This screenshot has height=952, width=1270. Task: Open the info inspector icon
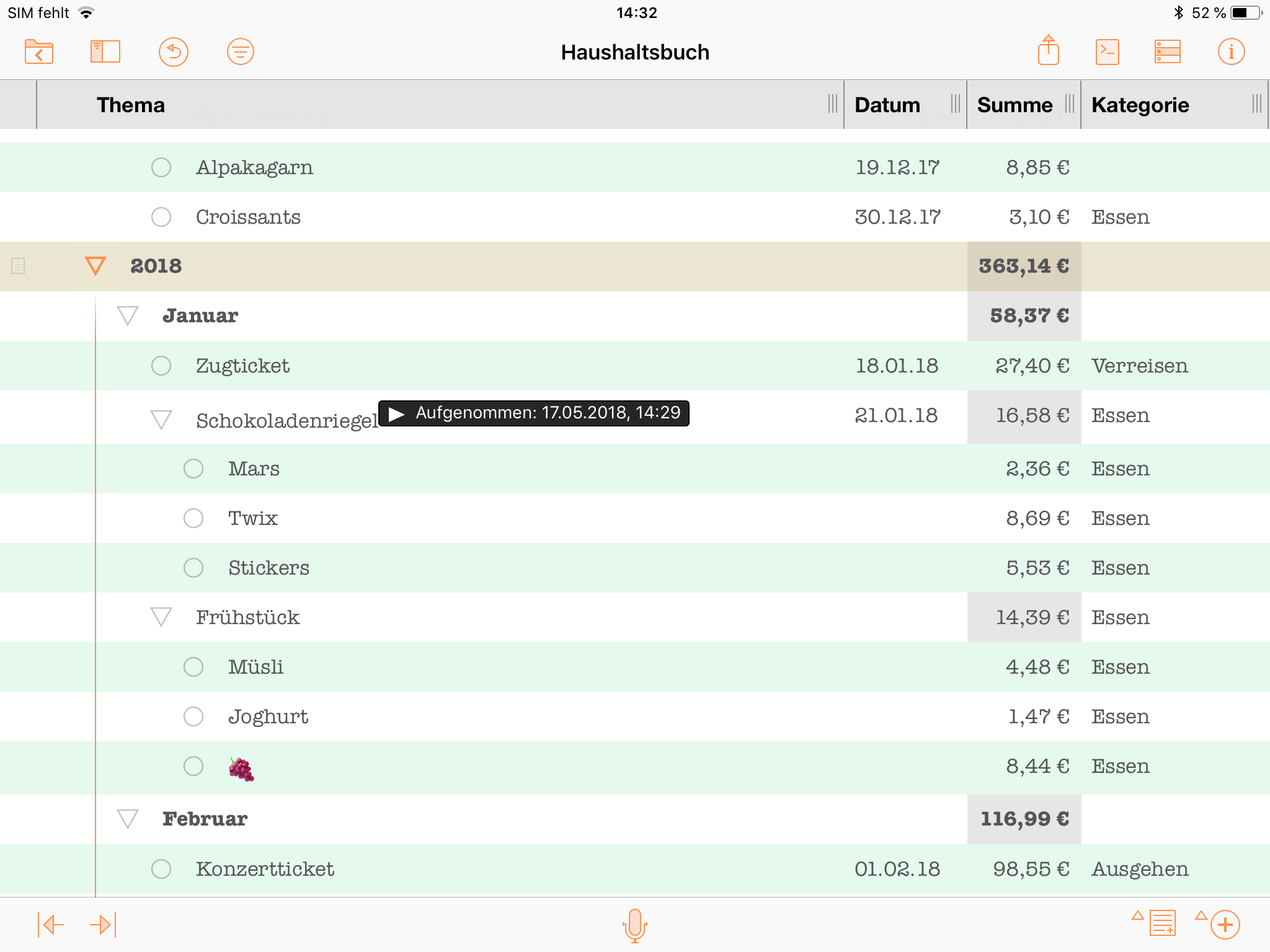(1231, 51)
